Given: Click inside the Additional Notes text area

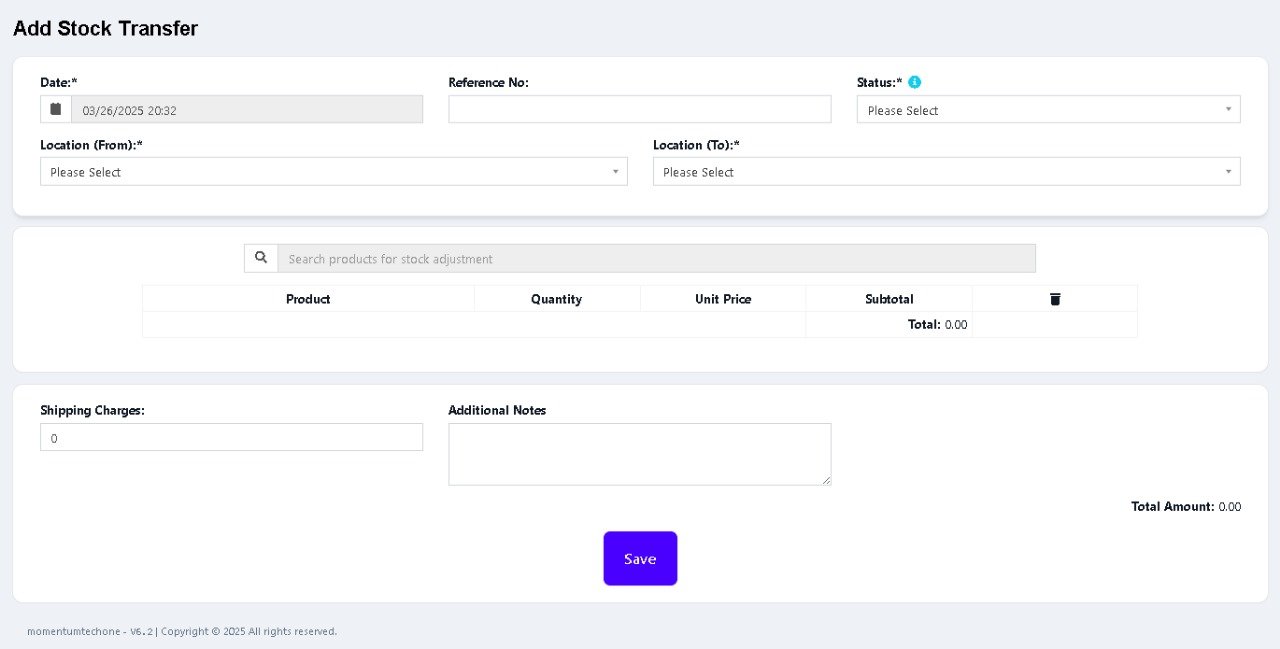Looking at the screenshot, I should [x=639, y=454].
